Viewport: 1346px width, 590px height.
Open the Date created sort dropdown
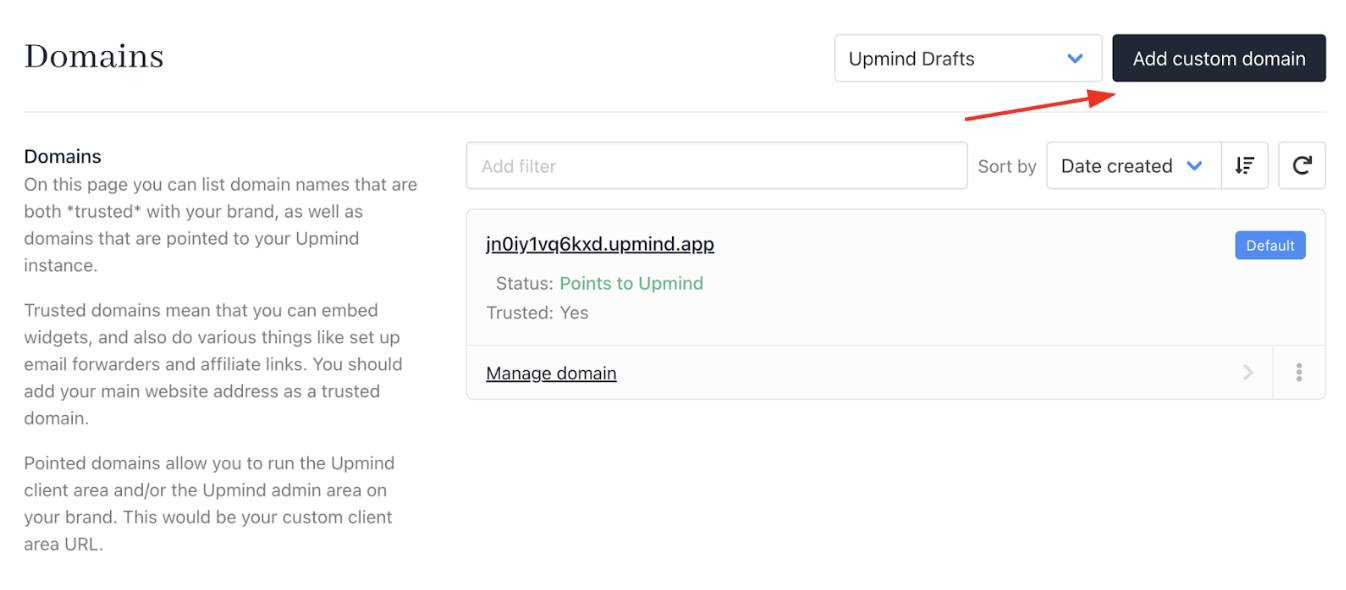[1133, 166]
